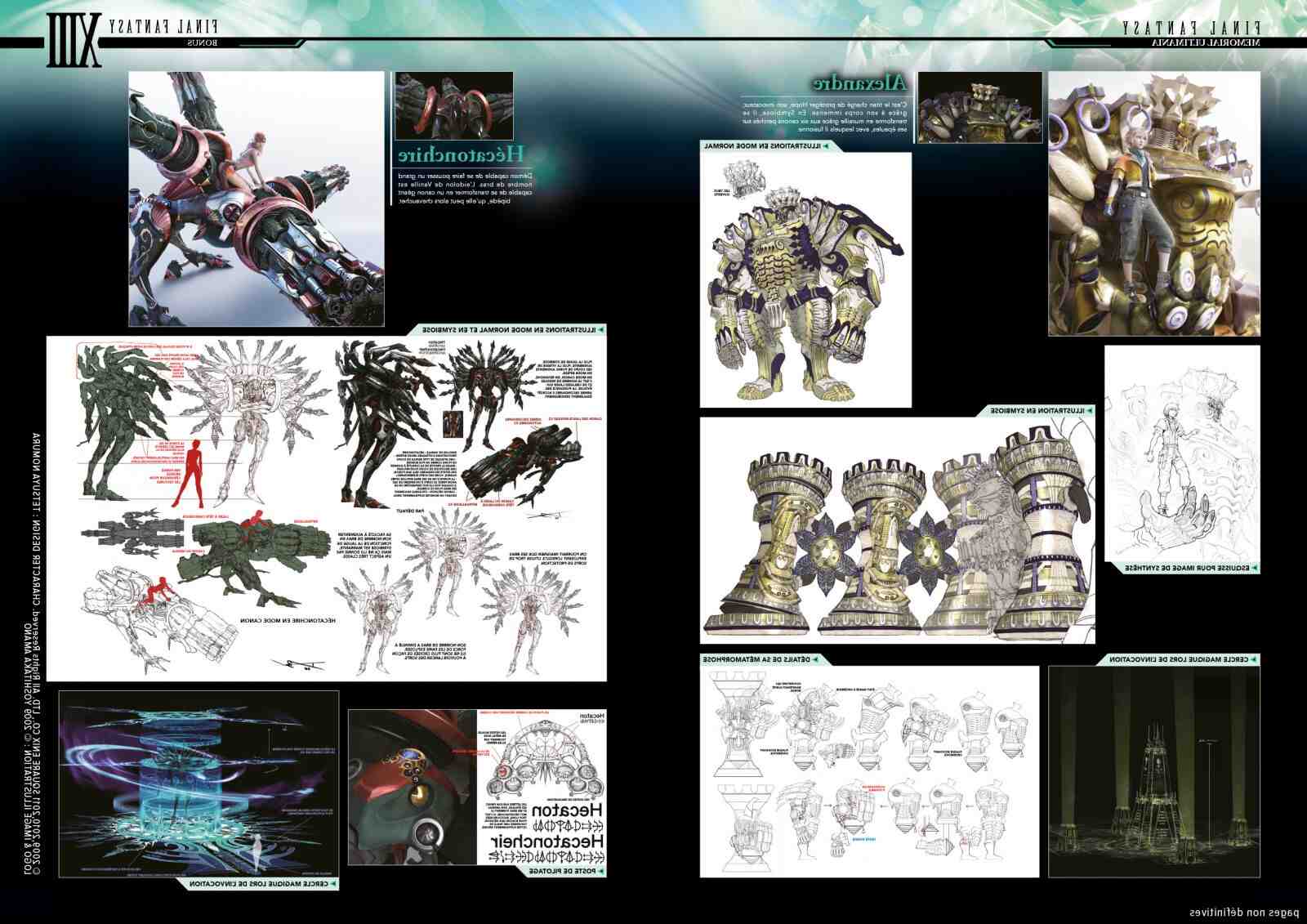The width and height of the screenshot is (1307, 924).
Task: Click the arrow beside "Illustrations en mode normal et en symbiose"
Action: coord(602,329)
